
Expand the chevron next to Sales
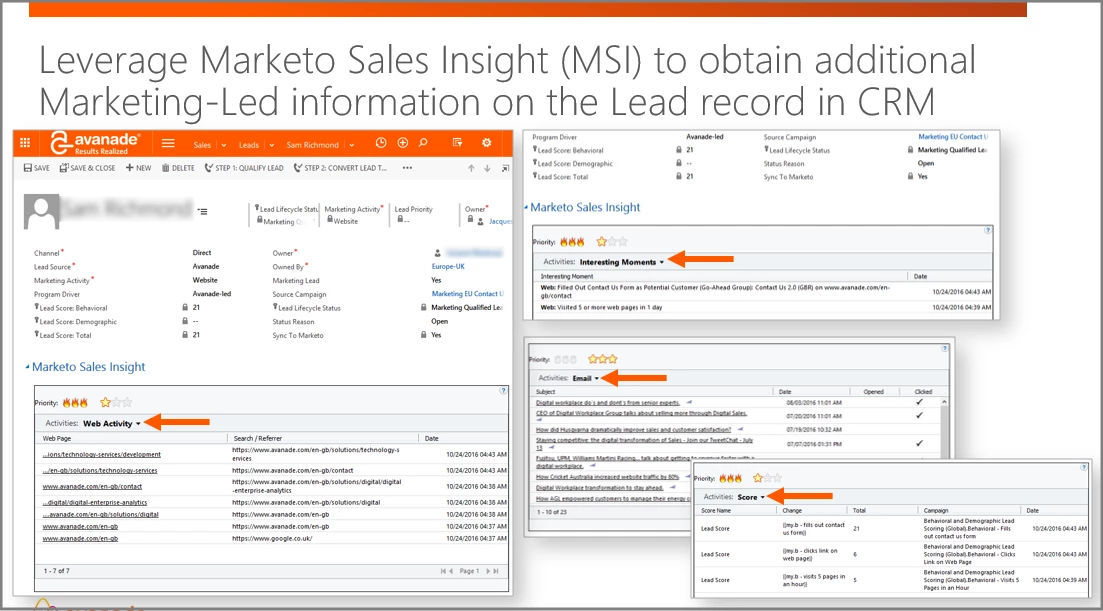pyautogui.click(x=224, y=146)
